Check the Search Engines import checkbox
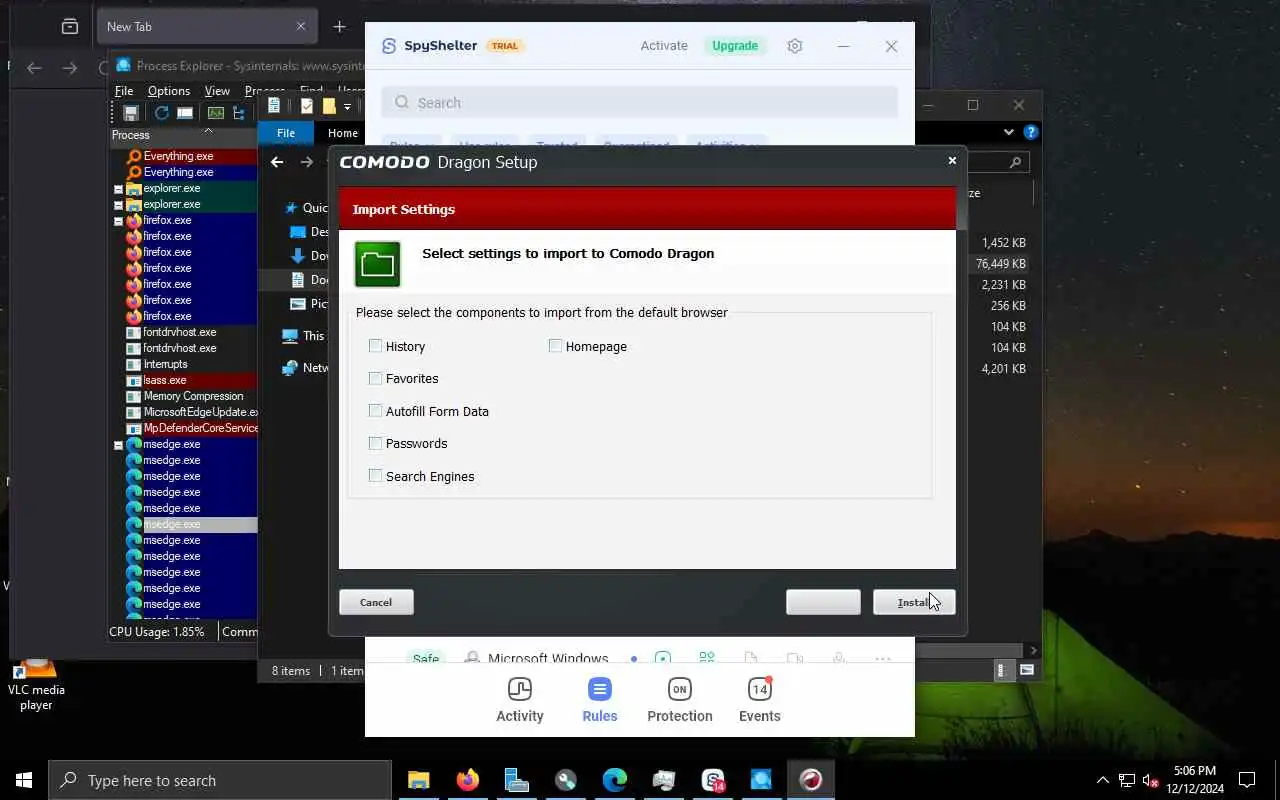 coord(375,476)
